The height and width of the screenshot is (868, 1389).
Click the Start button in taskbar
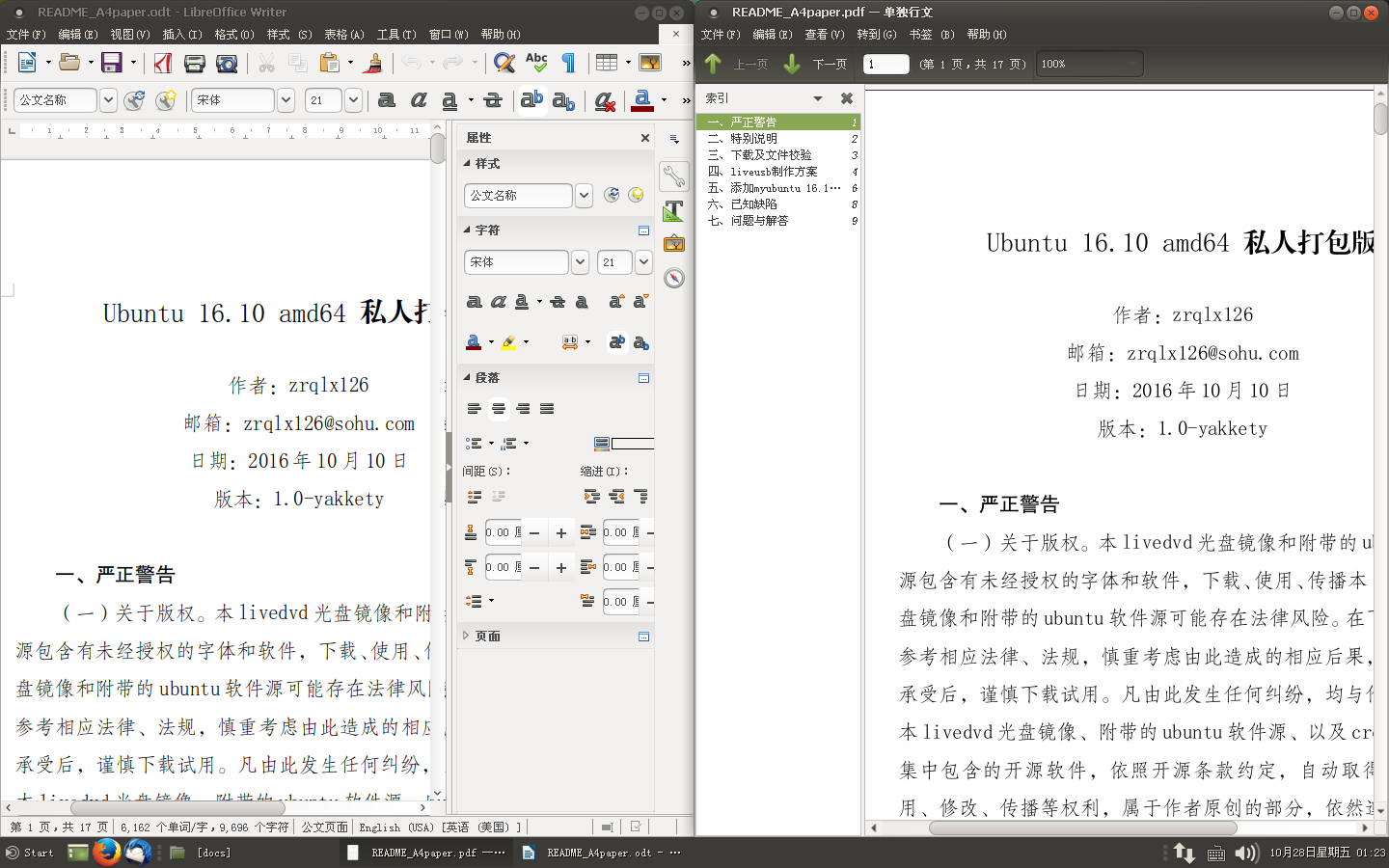(x=30, y=853)
